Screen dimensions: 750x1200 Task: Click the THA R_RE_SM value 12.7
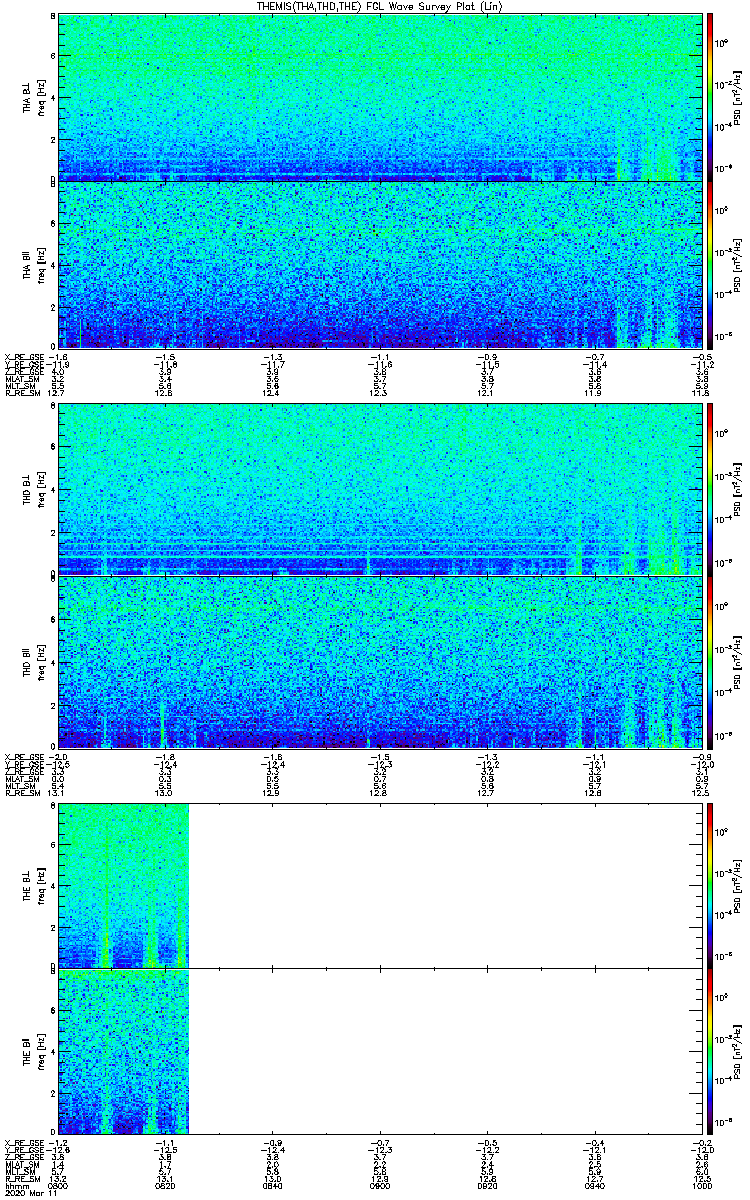tap(58, 393)
